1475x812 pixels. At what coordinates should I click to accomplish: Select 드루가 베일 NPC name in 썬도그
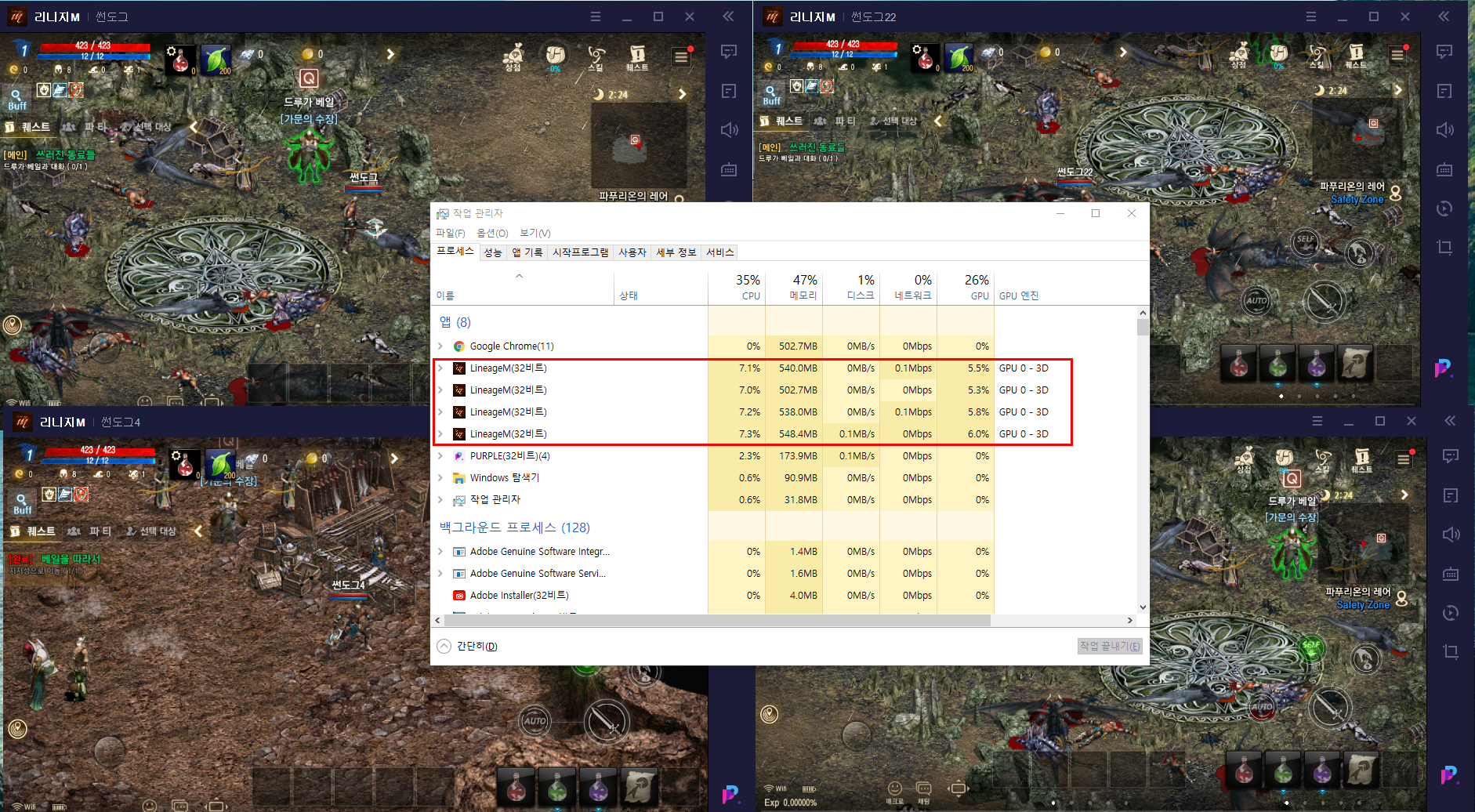coord(309,102)
